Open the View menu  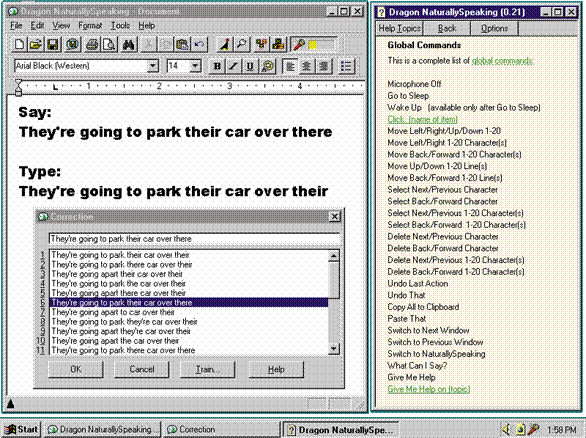[61, 25]
